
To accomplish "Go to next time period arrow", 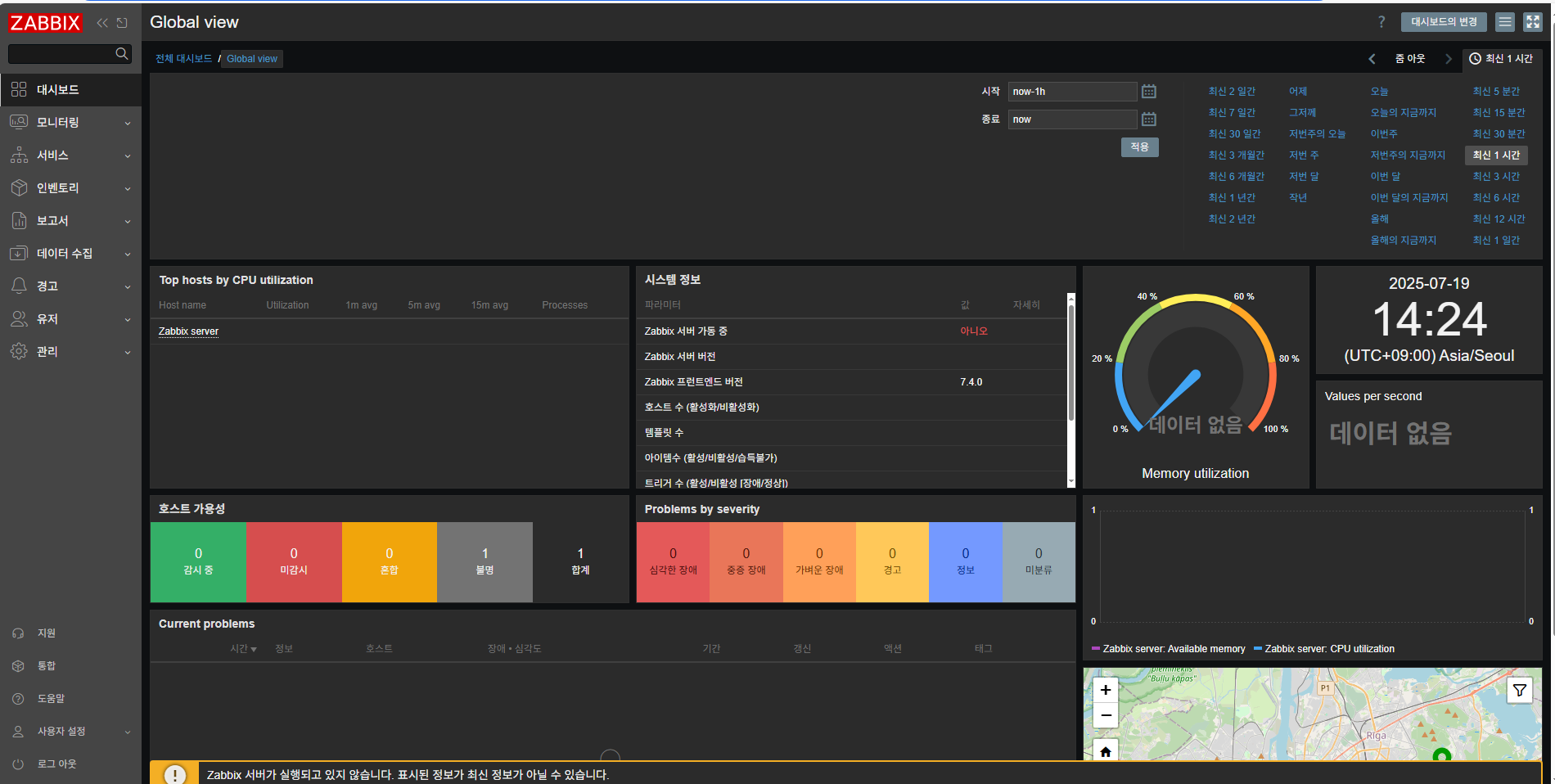I will coord(1448,59).
